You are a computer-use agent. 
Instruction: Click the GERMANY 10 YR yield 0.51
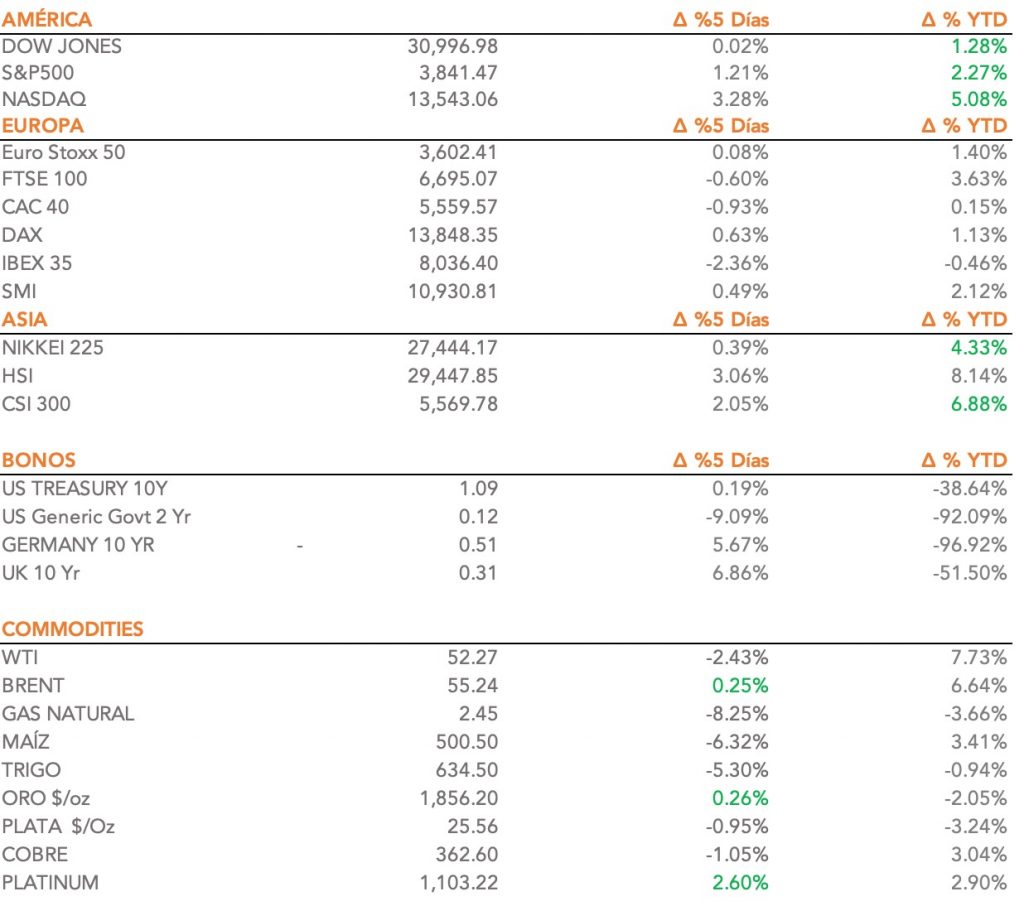coord(478,545)
